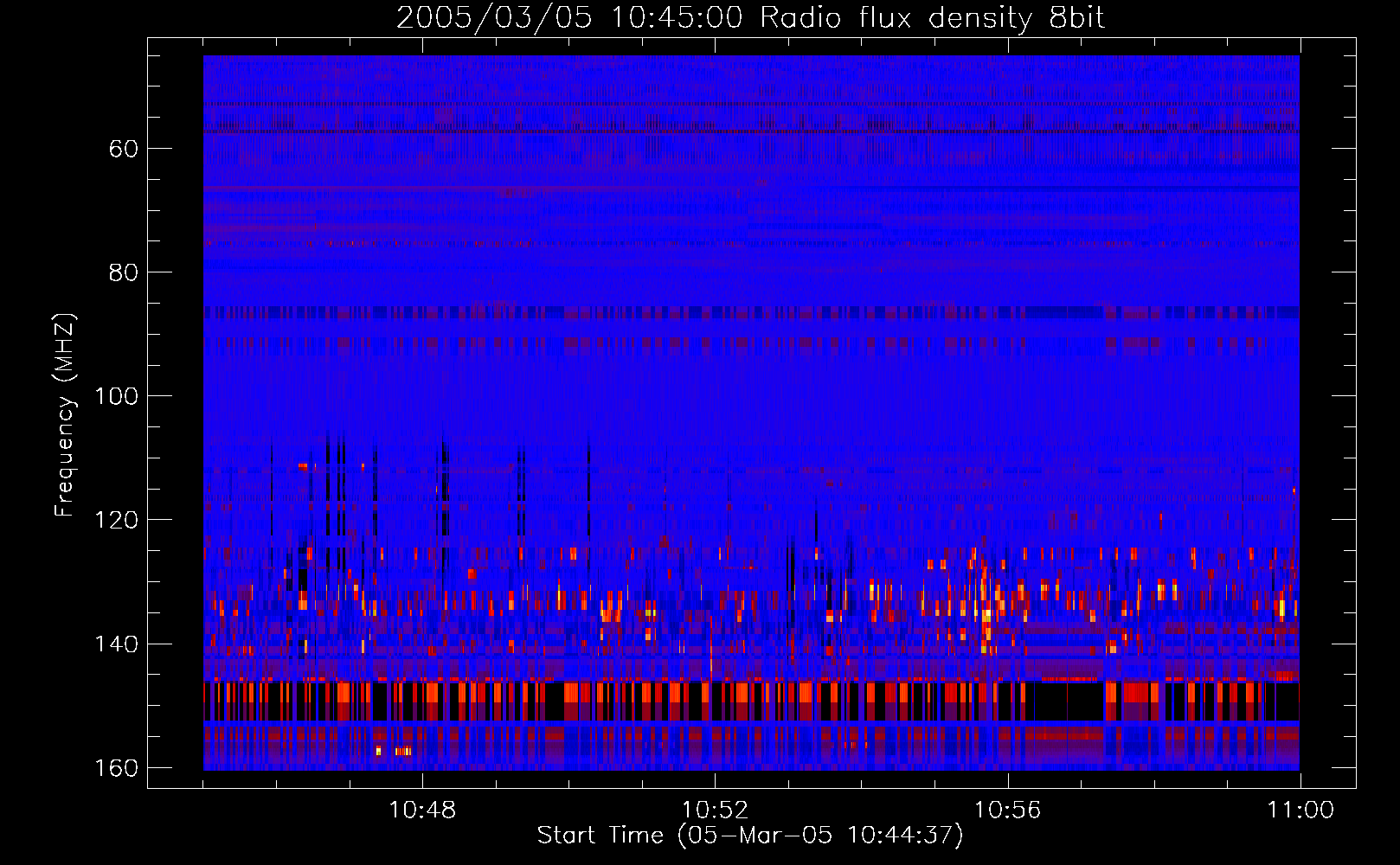
Task: Click the 'Start Time (05-Mar-05 10:44:37)' label
Action: tap(750, 836)
